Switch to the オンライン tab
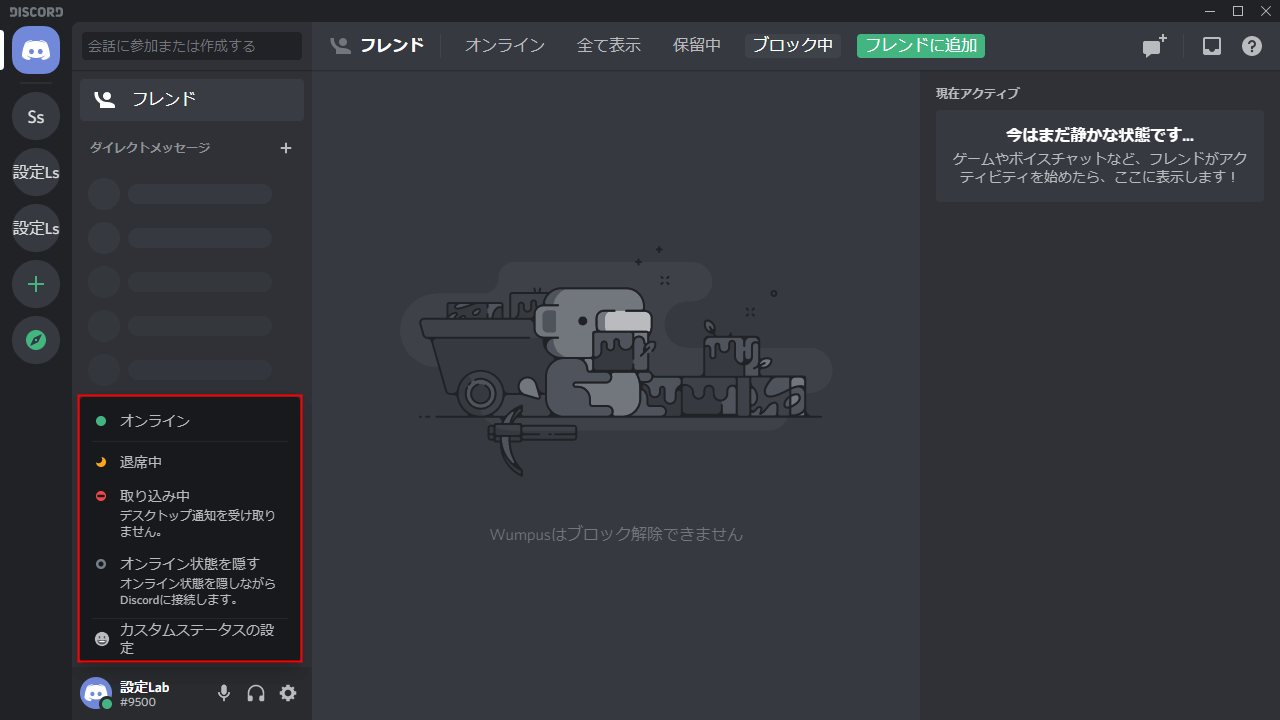The width and height of the screenshot is (1280, 720). tap(505, 46)
